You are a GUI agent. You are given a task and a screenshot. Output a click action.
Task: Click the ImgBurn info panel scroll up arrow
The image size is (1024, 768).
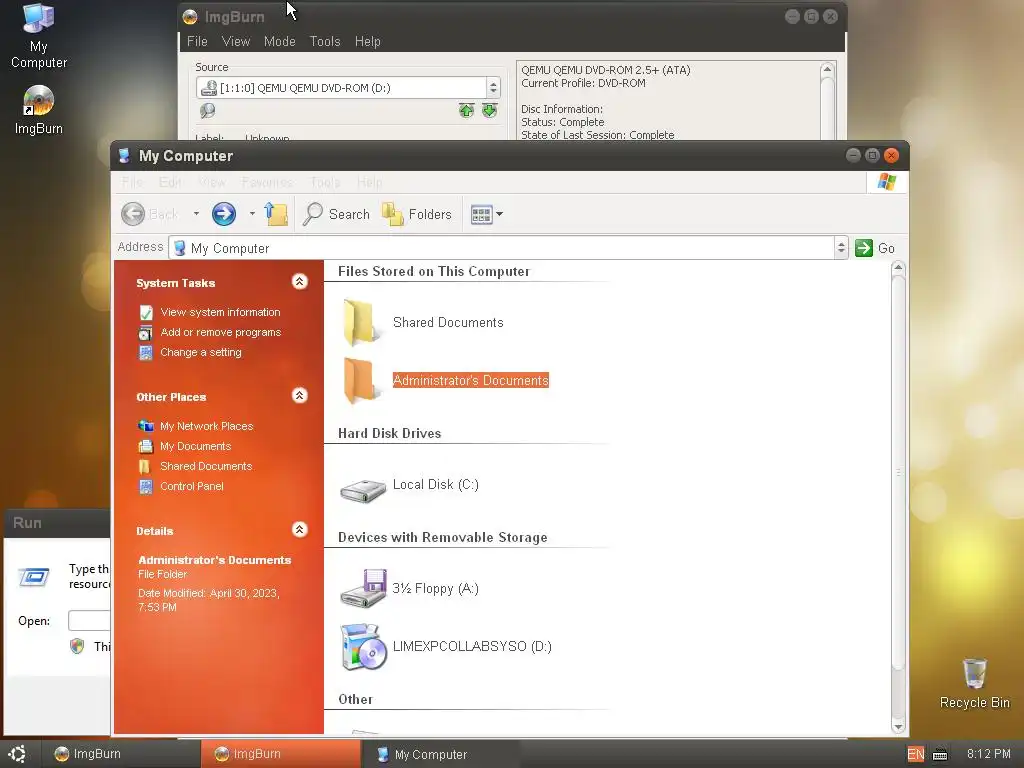[827, 69]
